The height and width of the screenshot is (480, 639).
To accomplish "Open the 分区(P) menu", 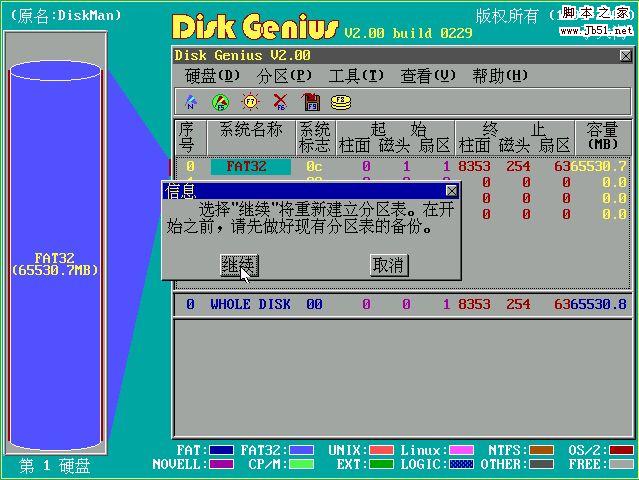I will coord(285,76).
